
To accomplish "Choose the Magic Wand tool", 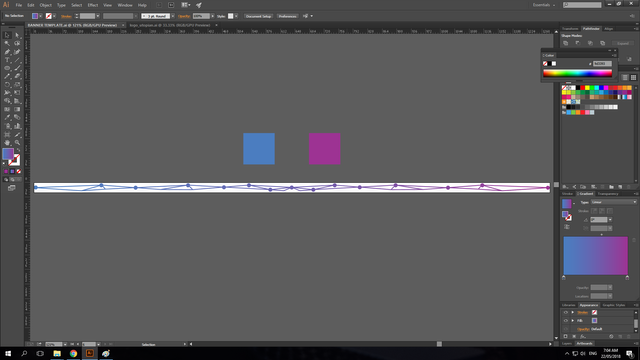I will point(7,43).
